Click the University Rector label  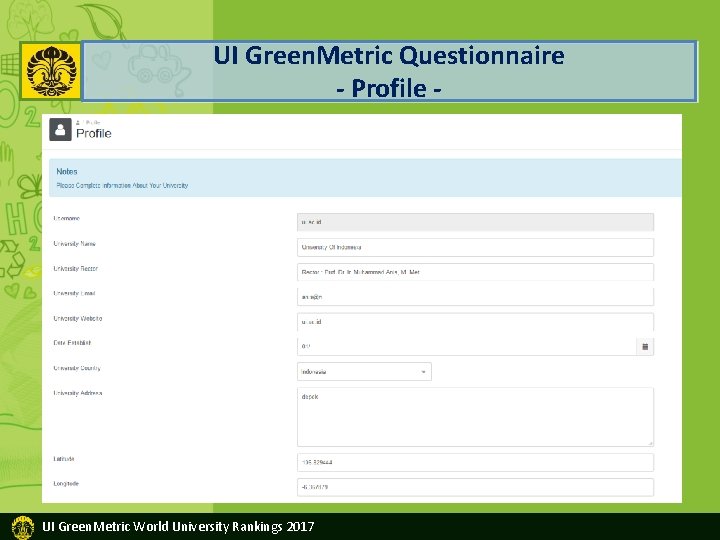(76, 269)
